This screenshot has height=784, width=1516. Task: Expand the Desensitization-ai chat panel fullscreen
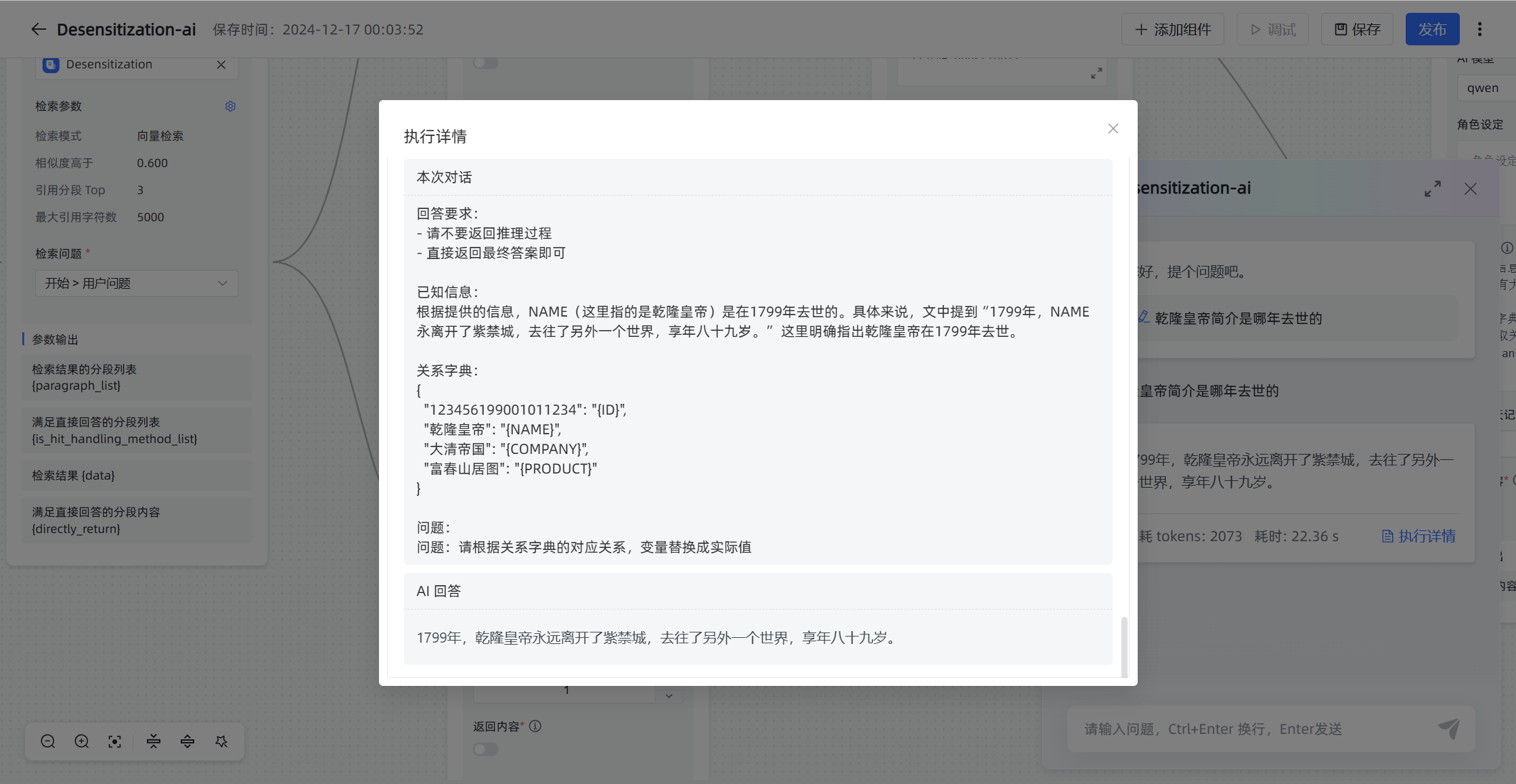[x=1433, y=189]
